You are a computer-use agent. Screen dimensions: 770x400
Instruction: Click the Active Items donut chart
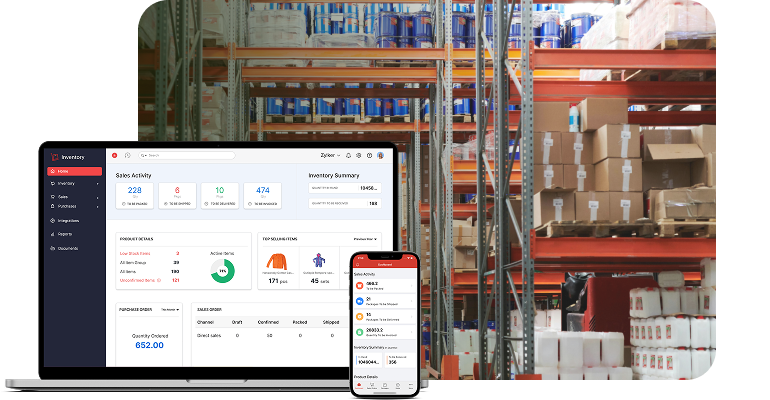pyautogui.click(x=222, y=271)
